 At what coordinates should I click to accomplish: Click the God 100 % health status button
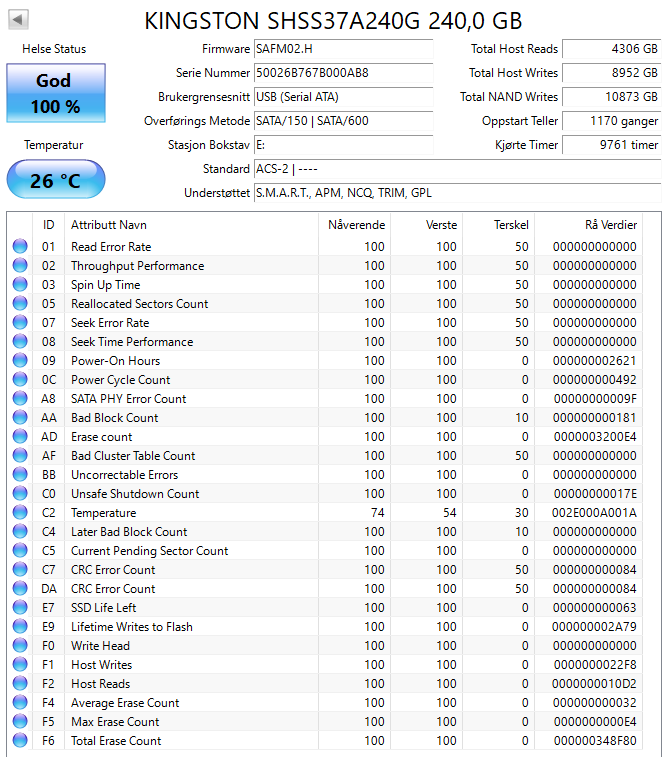click(x=56, y=93)
